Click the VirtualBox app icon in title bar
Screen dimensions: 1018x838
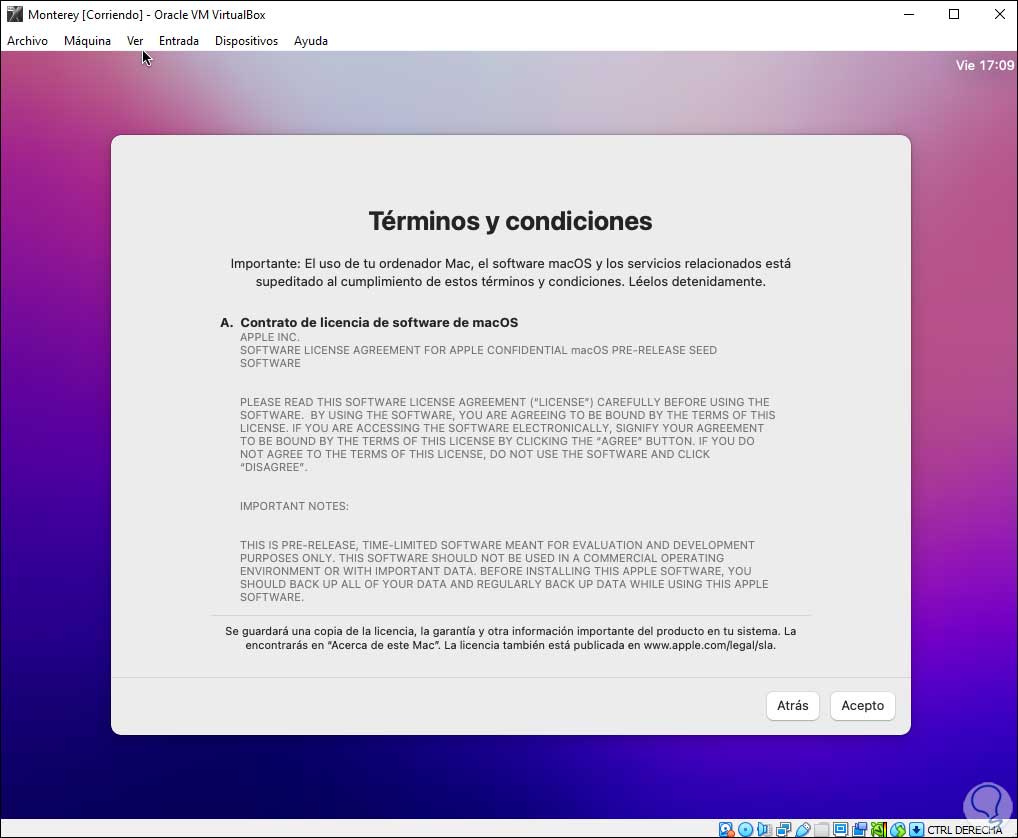[14, 14]
